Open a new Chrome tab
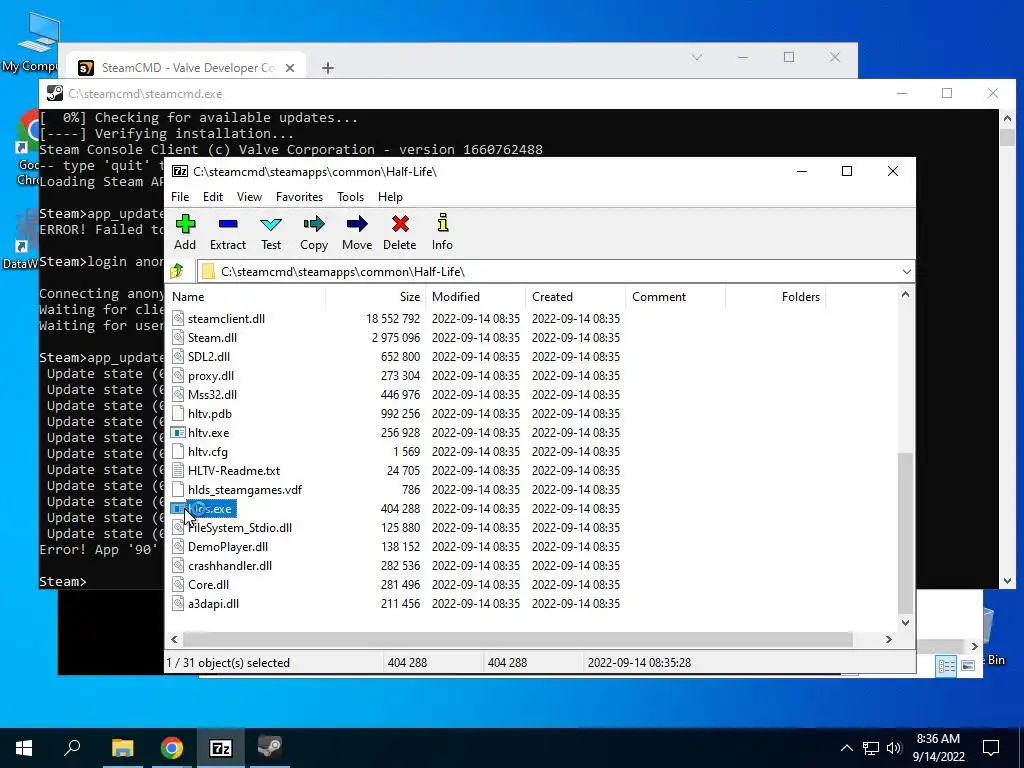Screen dimensions: 1024x768 [328, 68]
